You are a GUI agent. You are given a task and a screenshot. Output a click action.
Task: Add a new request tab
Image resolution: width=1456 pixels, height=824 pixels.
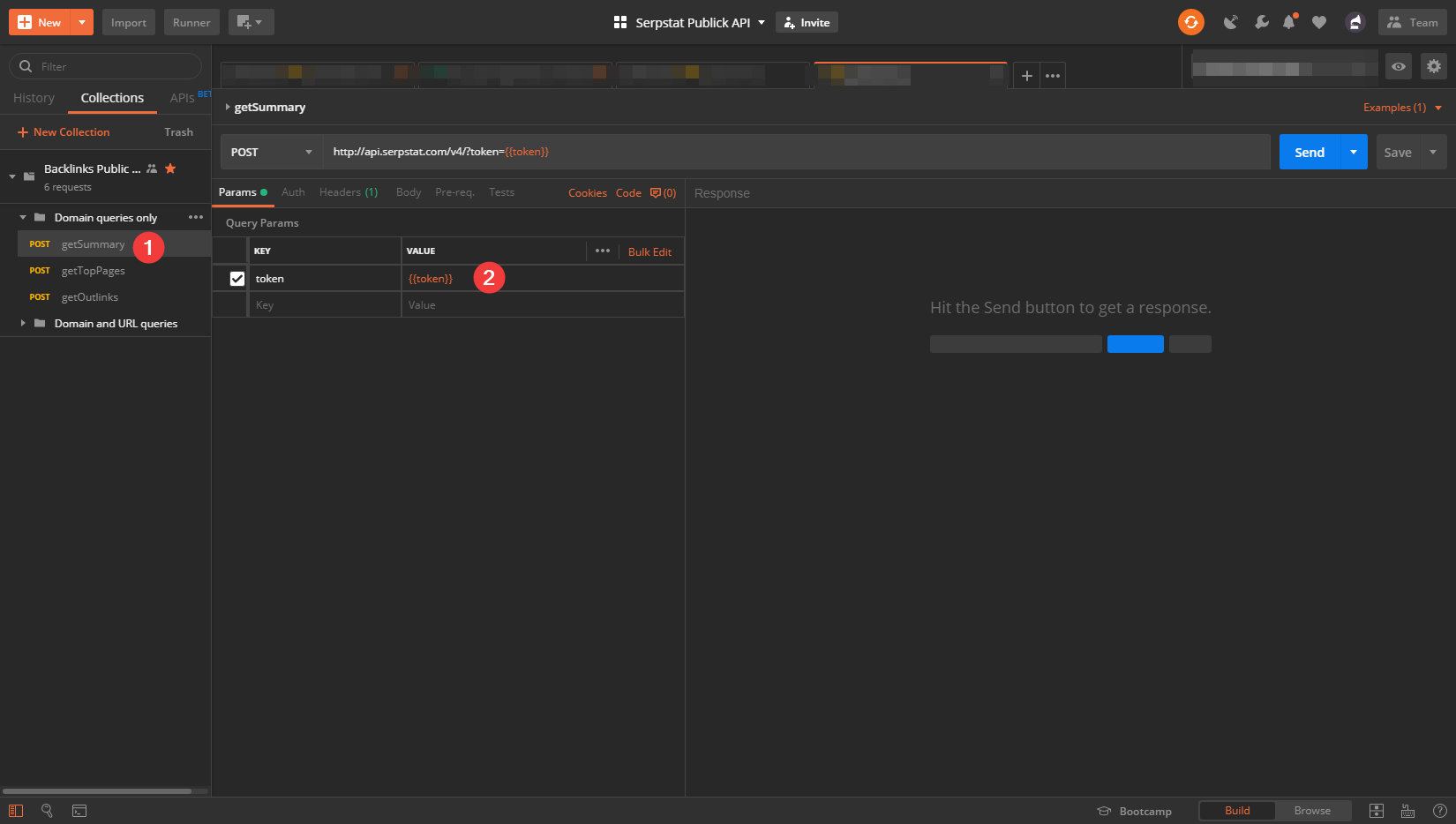pos(1026,76)
